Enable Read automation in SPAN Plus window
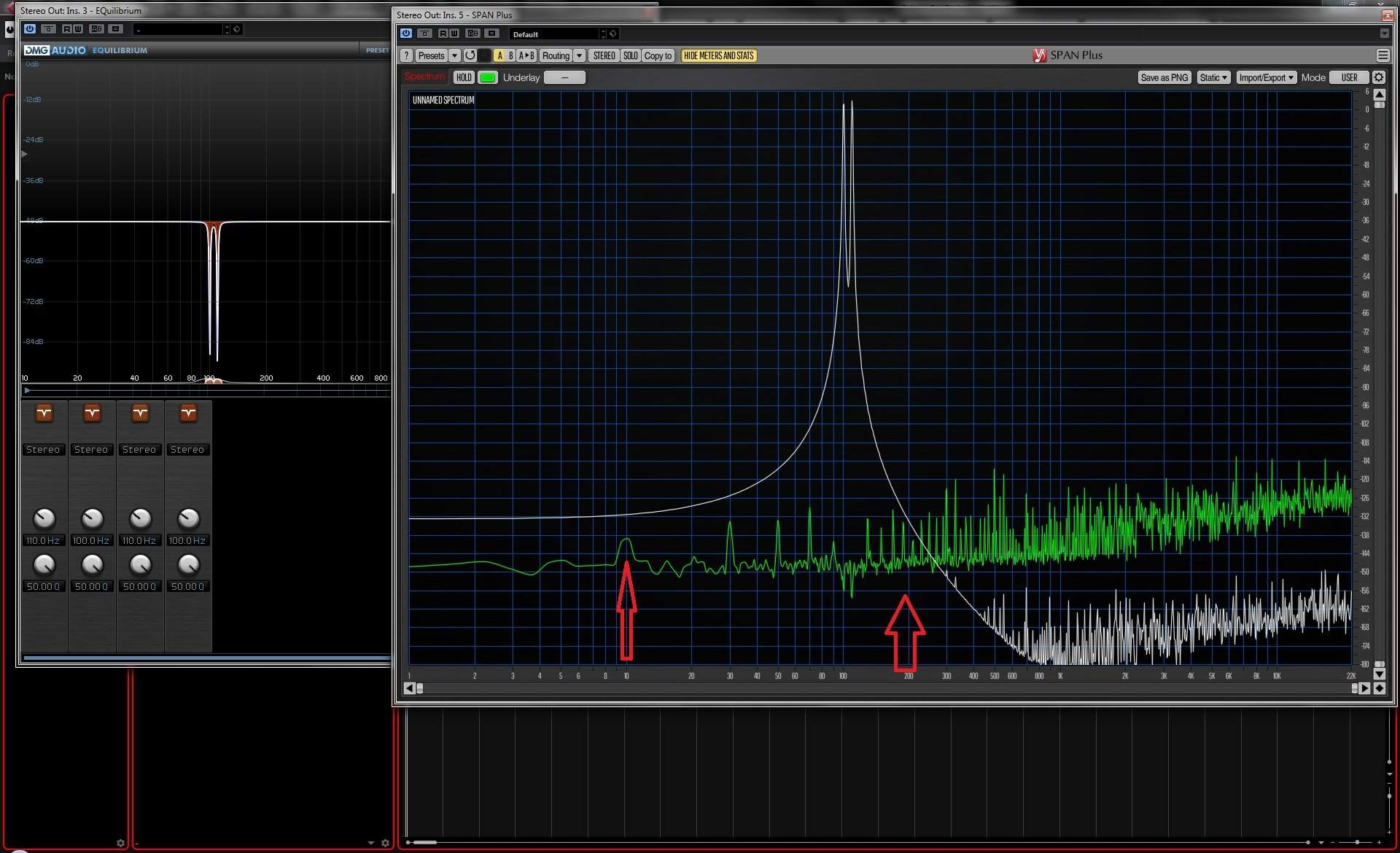 pos(443,34)
